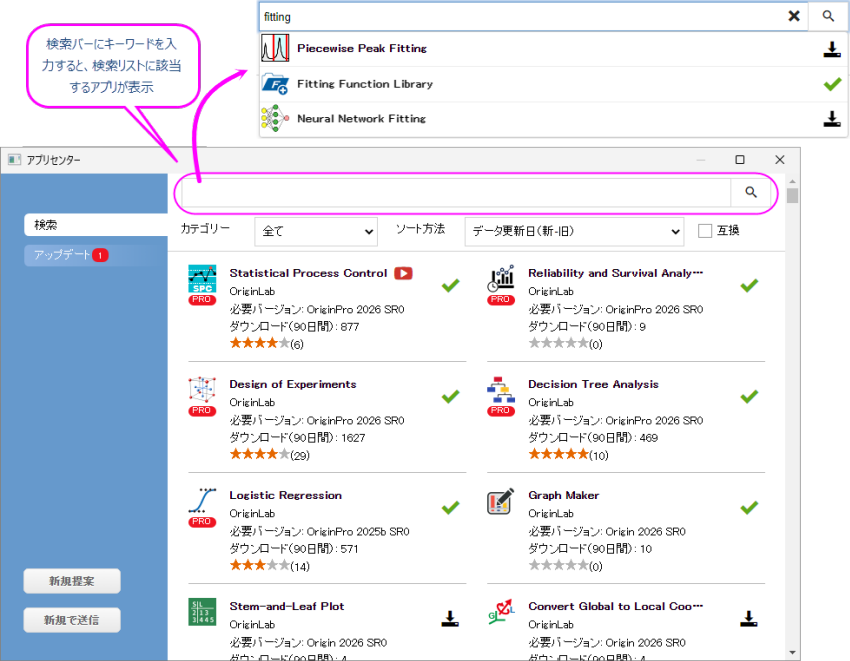
Task: Download the Stem-and-Leaf Plot app
Action: pos(450,619)
